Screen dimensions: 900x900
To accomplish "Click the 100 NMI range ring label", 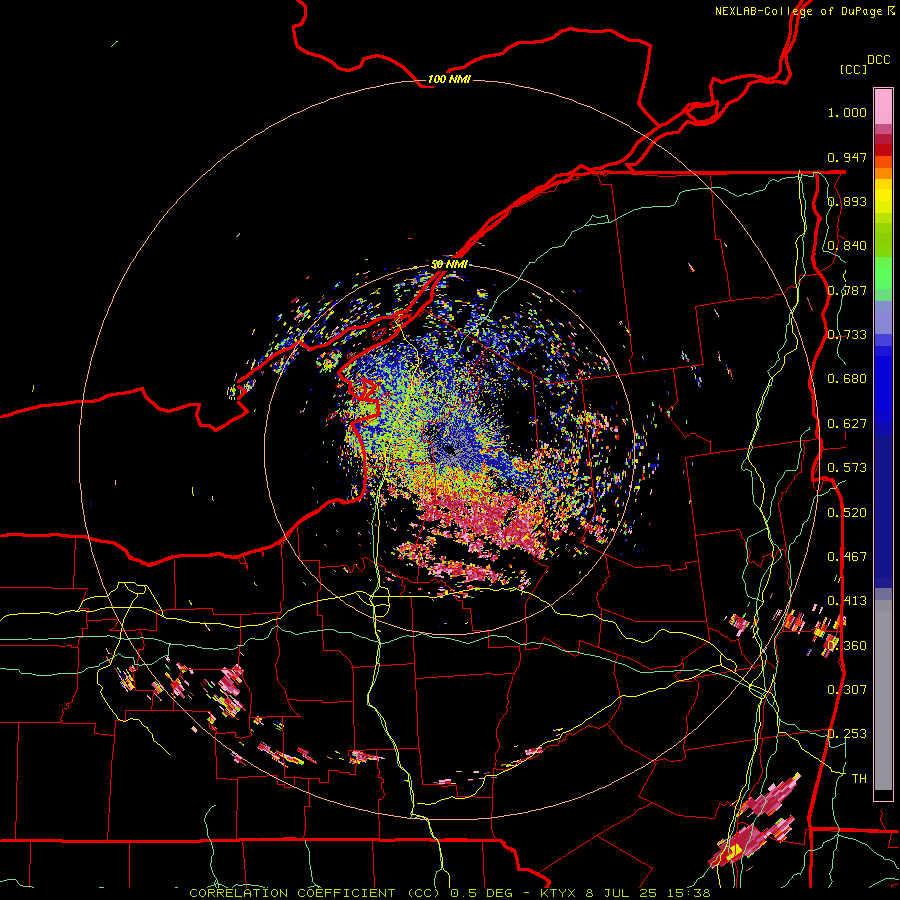I will tap(449, 79).
